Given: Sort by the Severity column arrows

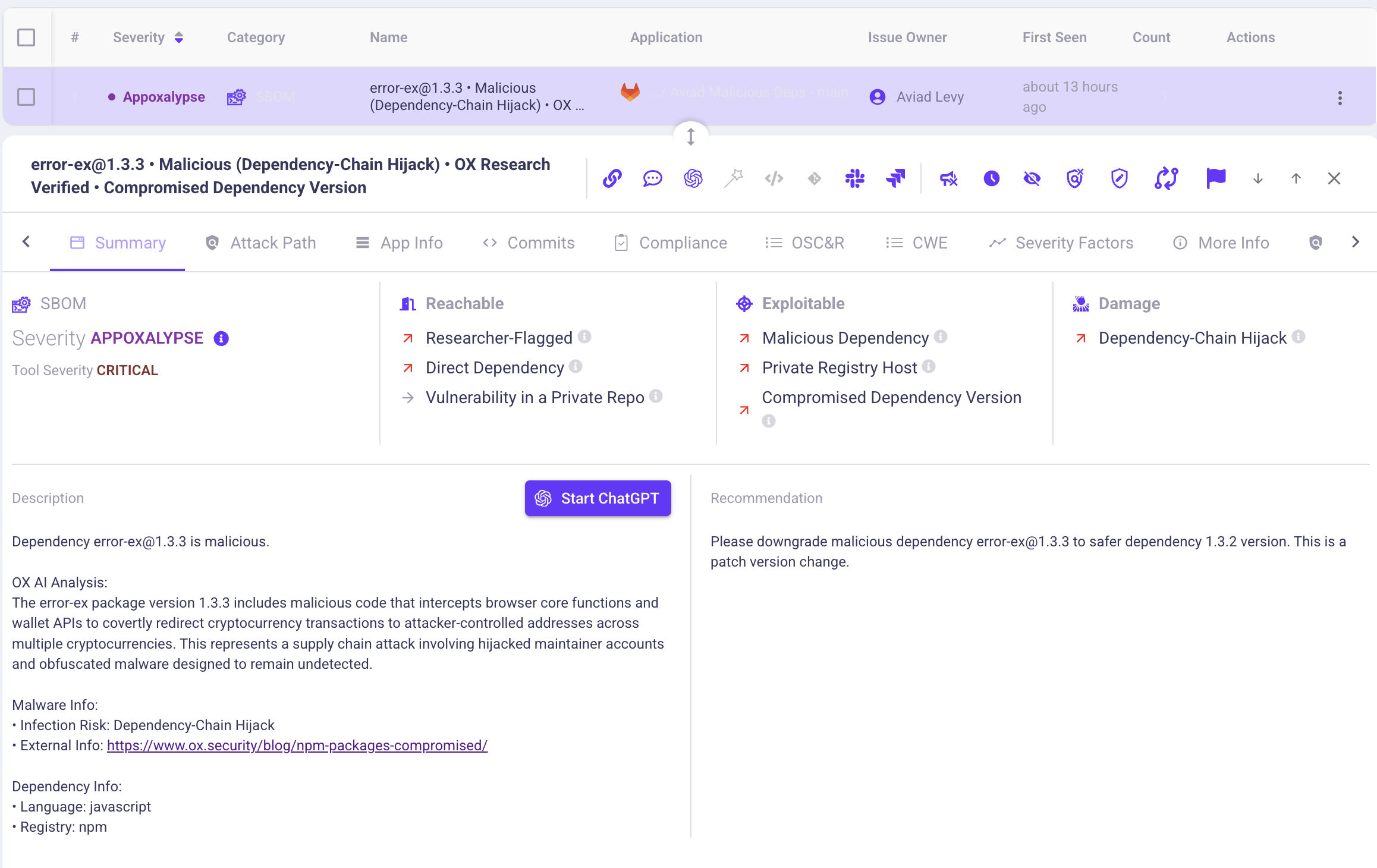Looking at the screenshot, I should point(179,37).
